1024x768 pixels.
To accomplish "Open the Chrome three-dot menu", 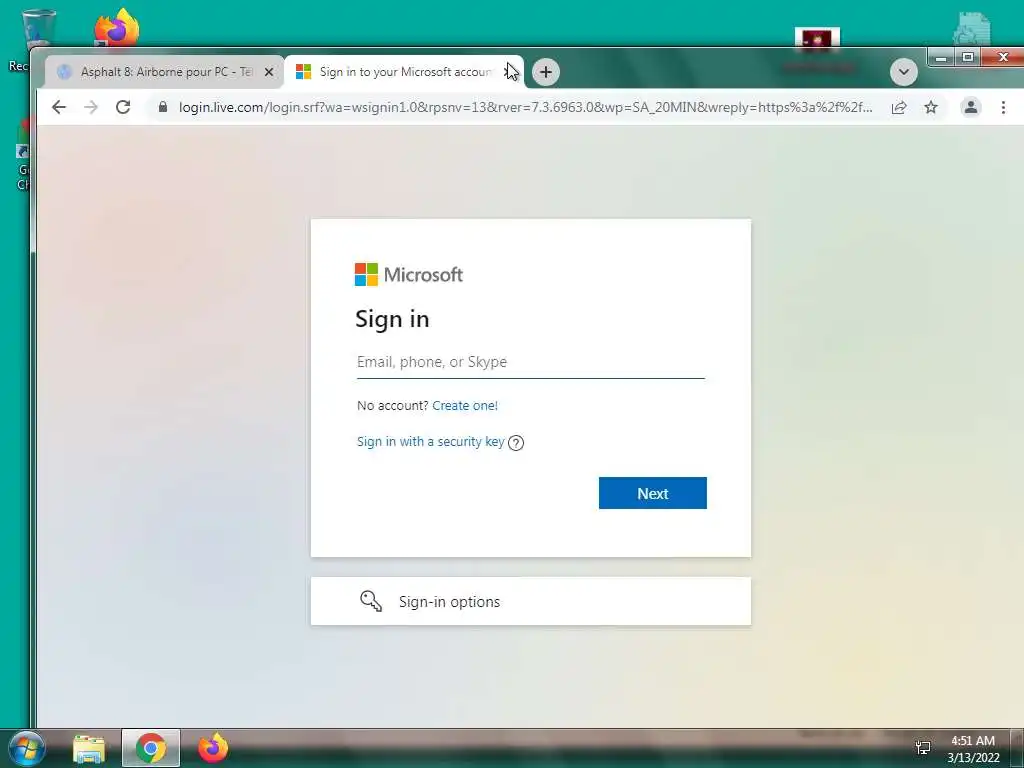I will tap(1003, 107).
